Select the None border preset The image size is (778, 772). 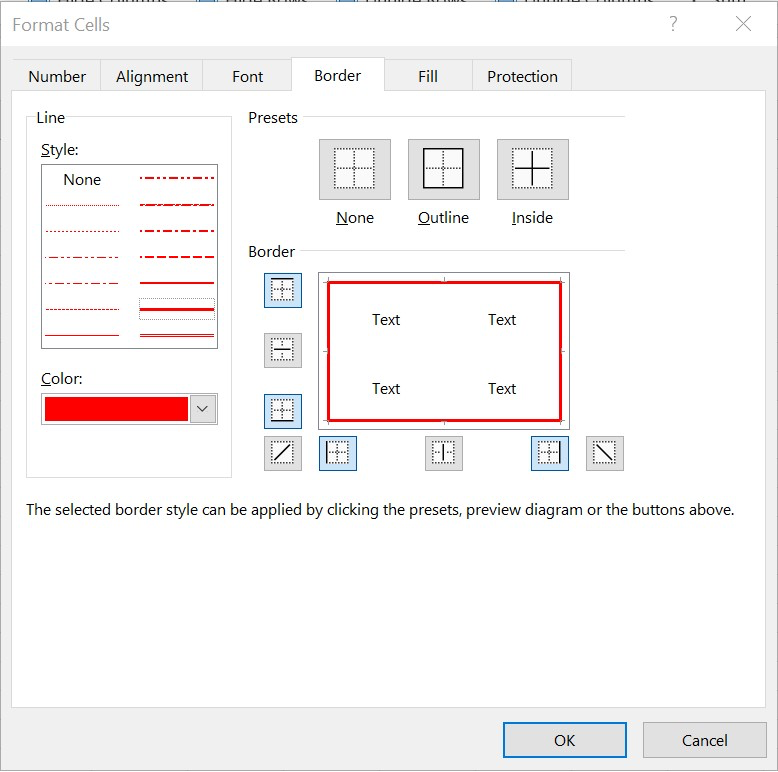point(354,169)
